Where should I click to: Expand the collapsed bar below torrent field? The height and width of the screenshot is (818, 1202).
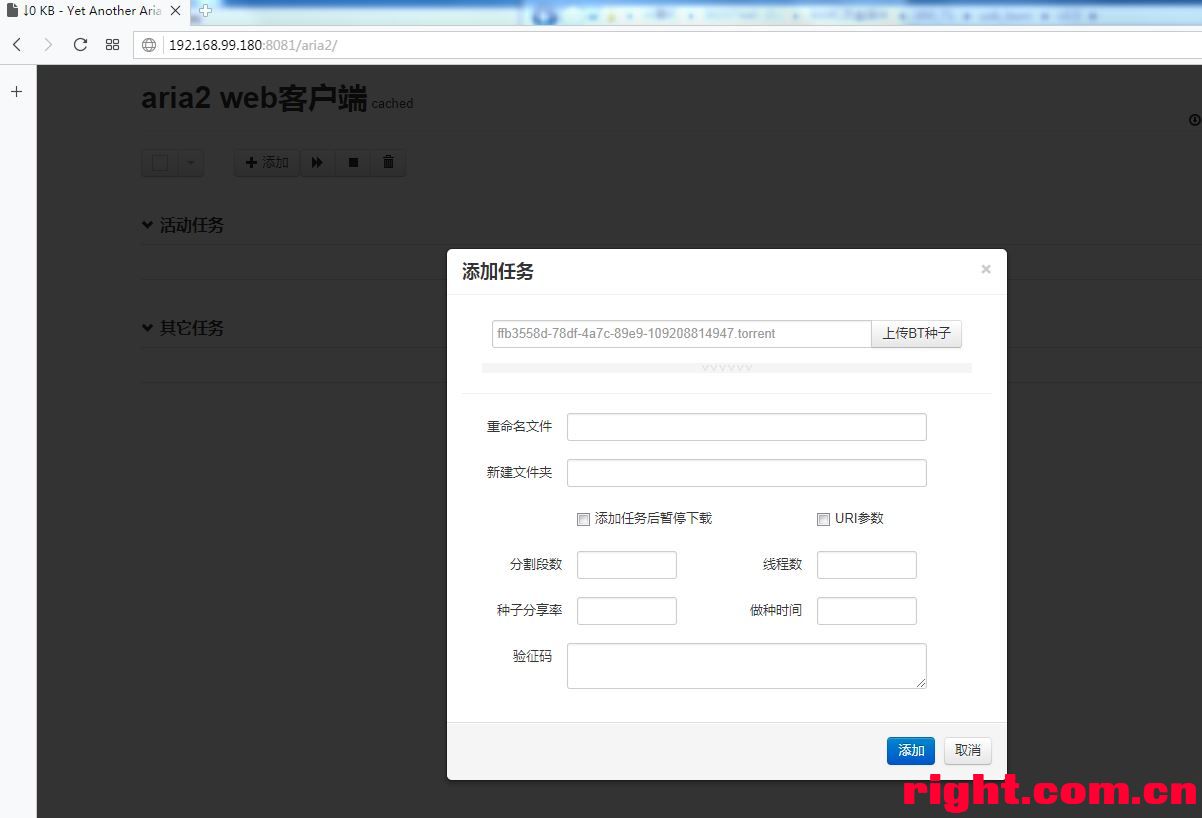click(727, 368)
